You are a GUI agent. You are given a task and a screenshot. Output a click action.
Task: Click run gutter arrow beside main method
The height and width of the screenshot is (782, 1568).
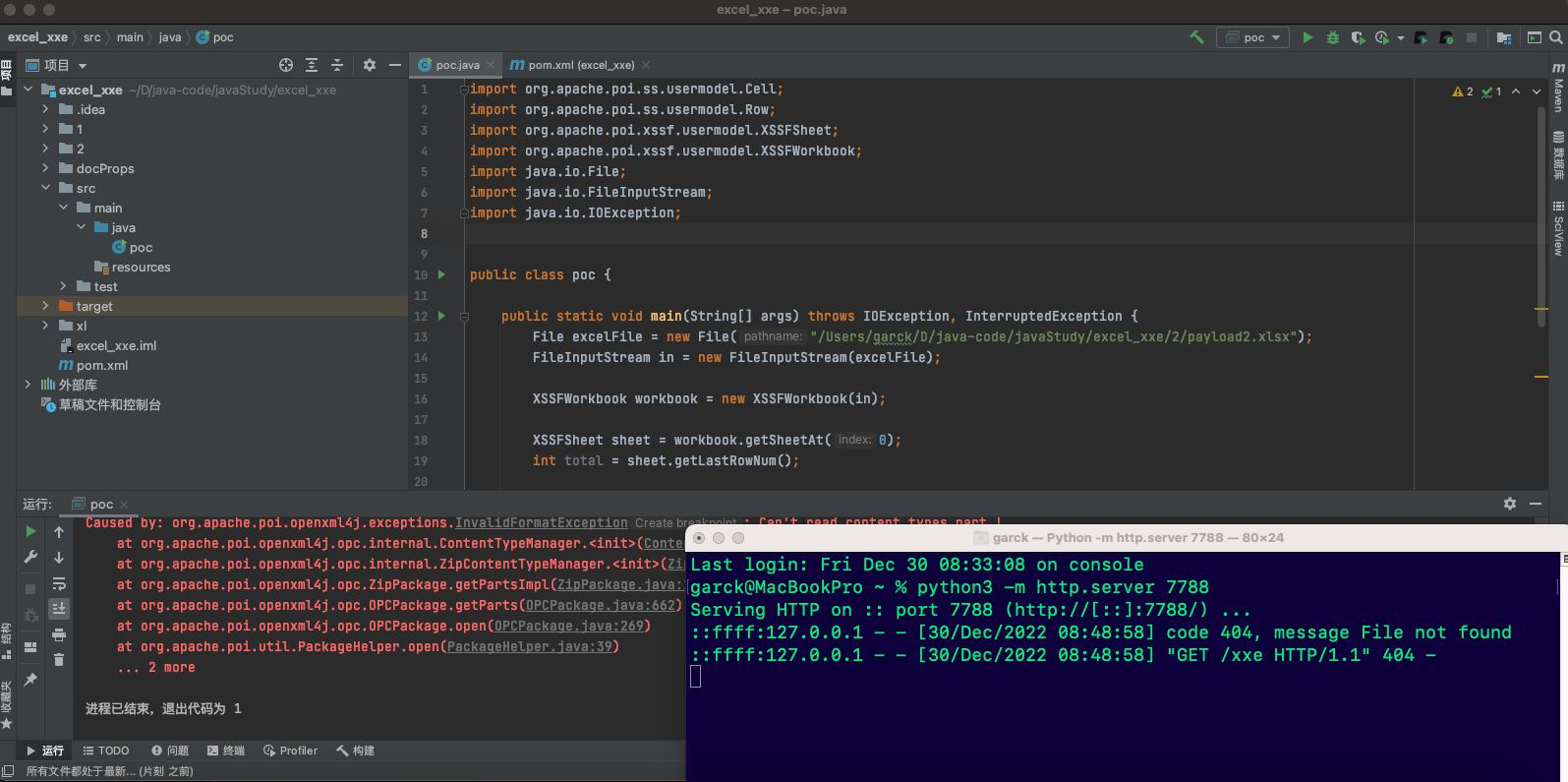coord(441,316)
